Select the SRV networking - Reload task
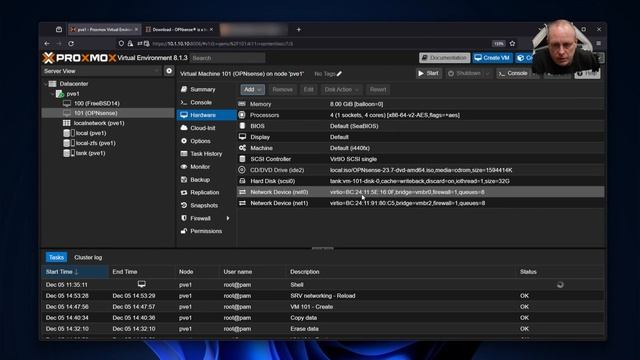The width and height of the screenshot is (640, 360). pyautogui.click(x=322, y=296)
